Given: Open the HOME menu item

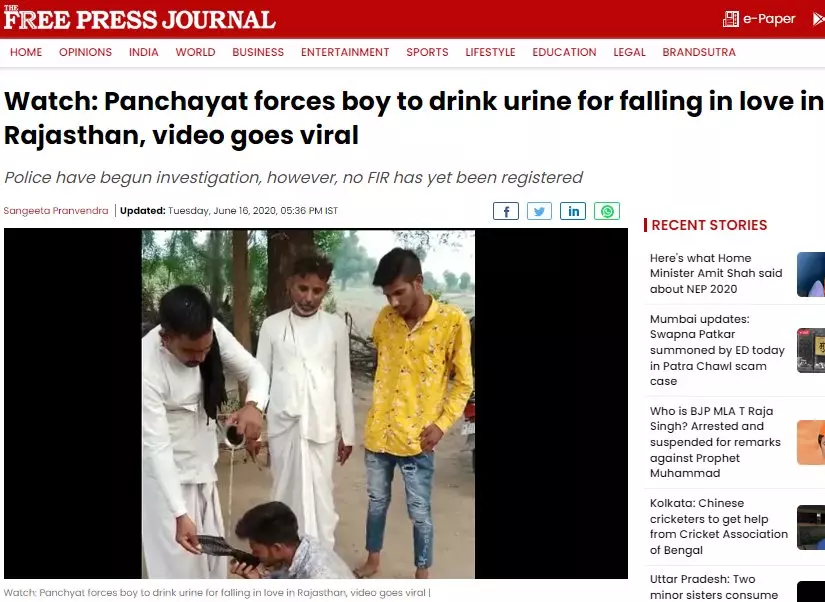Looking at the screenshot, I should pyautogui.click(x=26, y=52).
